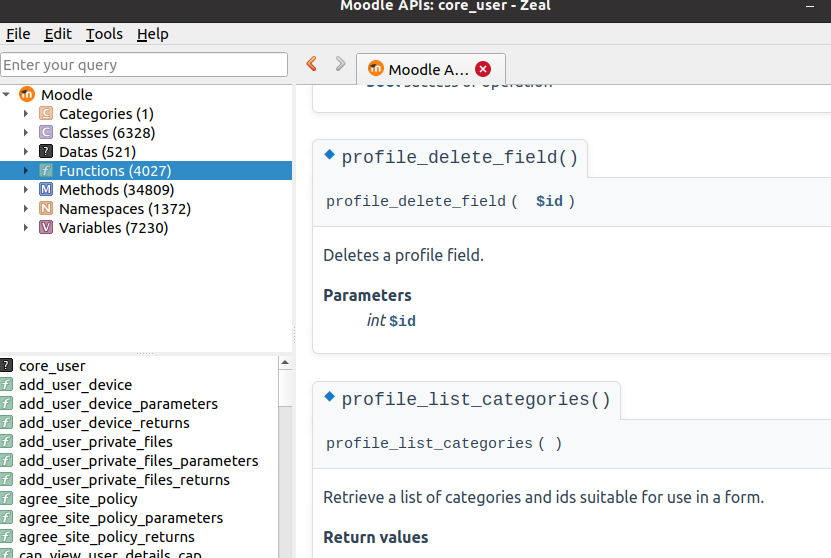This screenshot has height=558, width=831.
Task: Click the icon beside add_user_device_parameters
Action: pos(6,404)
